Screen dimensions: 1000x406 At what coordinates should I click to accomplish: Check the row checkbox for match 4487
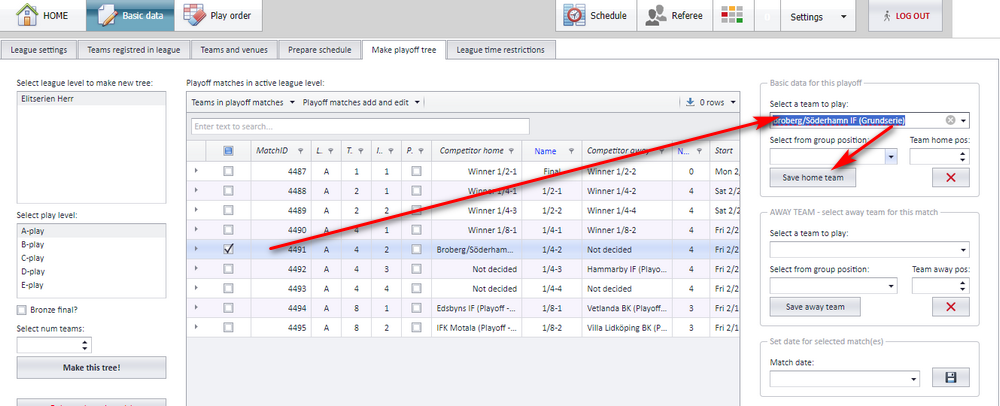pos(228,171)
